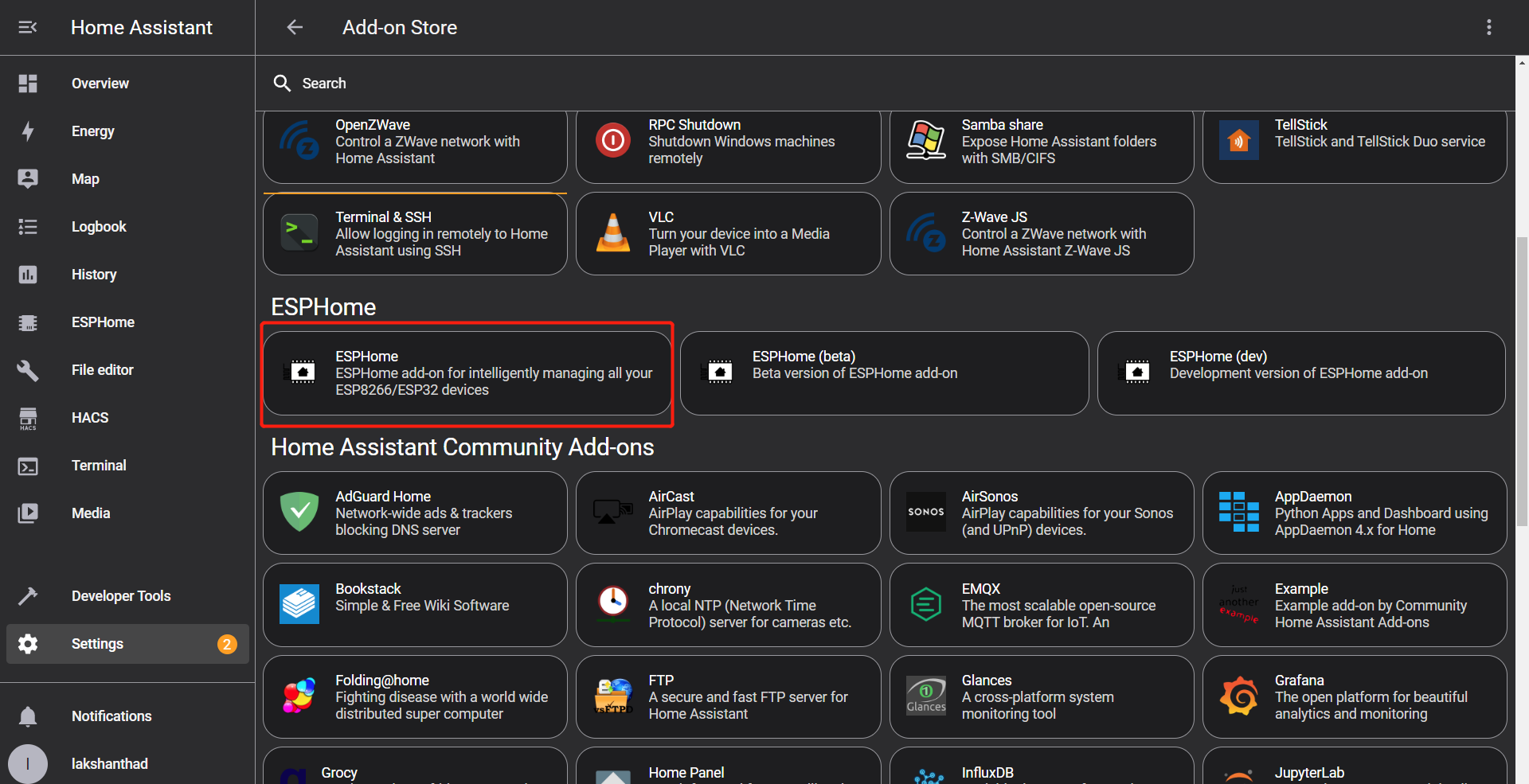
Task: Open the Home Panel add-on card
Action: point(728,766)
